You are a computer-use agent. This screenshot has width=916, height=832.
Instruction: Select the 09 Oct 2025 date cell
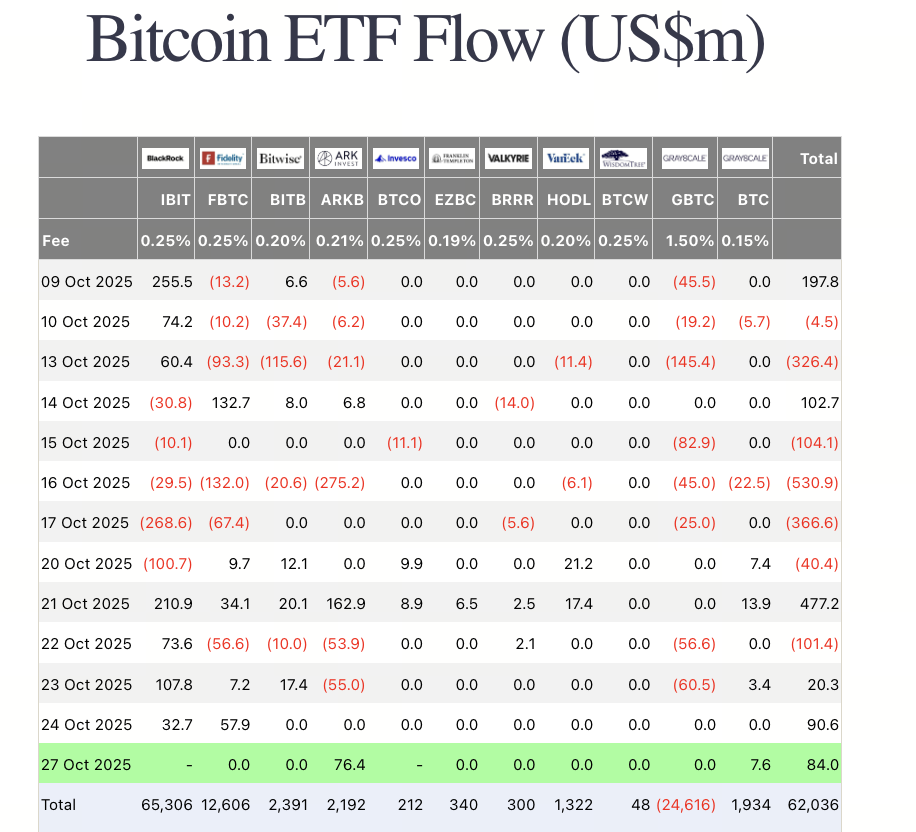coord(85,282)
